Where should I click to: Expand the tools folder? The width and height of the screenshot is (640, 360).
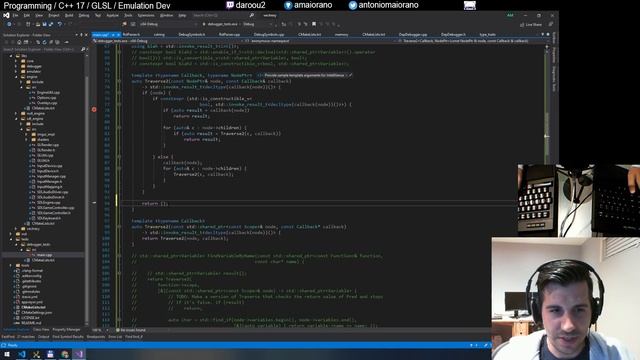[x=11, y=265]
